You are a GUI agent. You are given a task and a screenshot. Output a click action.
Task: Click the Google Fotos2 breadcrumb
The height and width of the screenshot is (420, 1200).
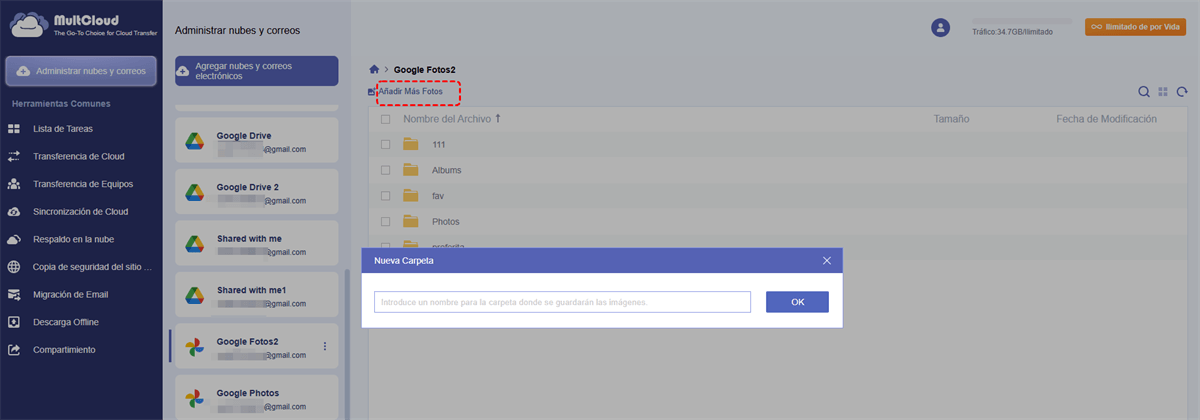click(x=425, y=70)
